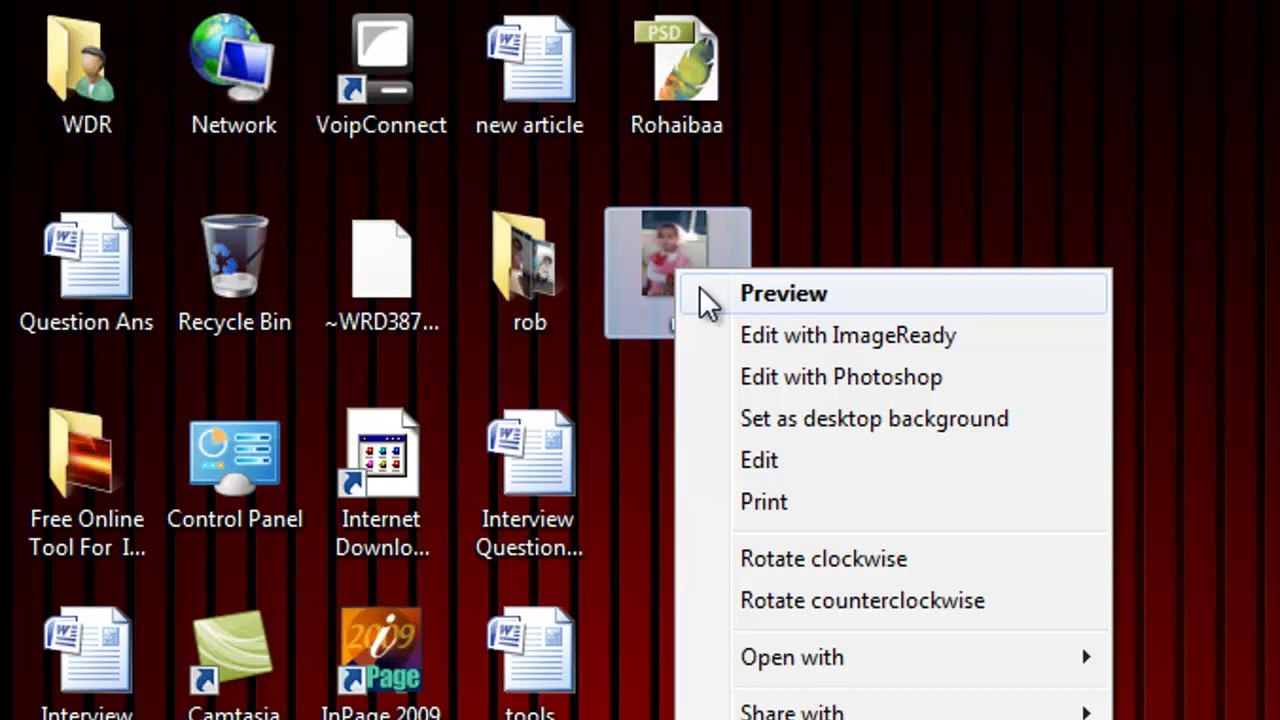Screen dimensions: 1280x720
Task: Select the ~WRD387 blank file icon
Action: coord(381,258)
